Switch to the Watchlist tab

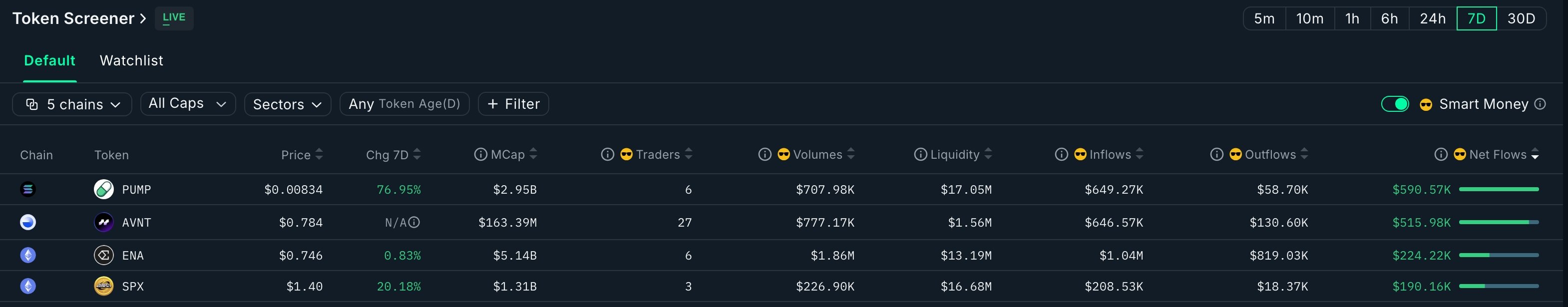point(131,61)
